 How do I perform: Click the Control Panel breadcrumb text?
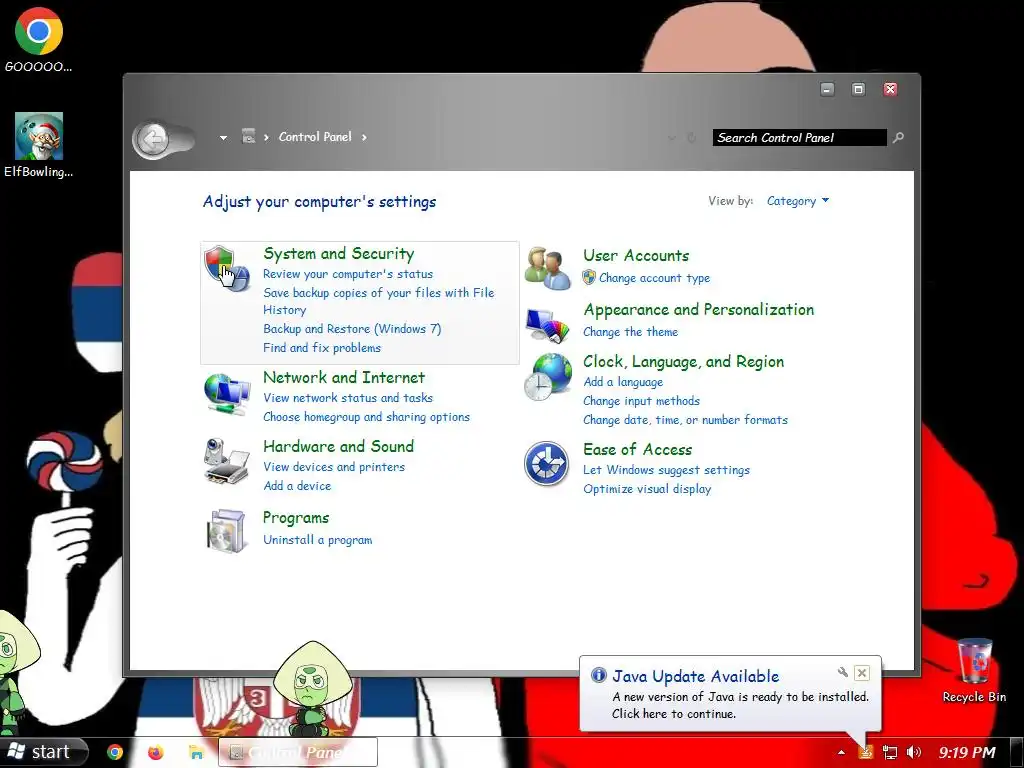pos(315,136)
